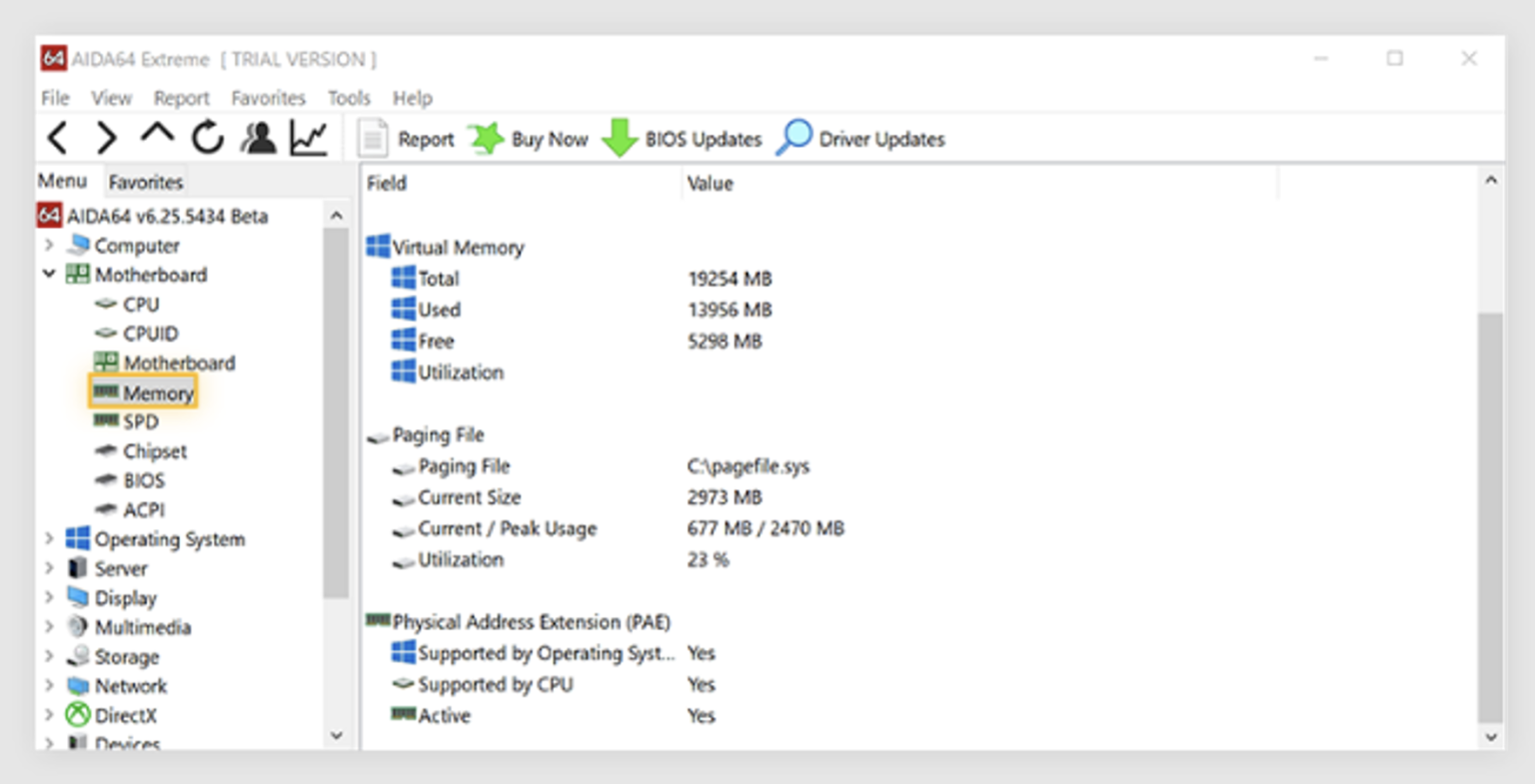Click the green BIOS Updates arrow icon
Viewport: 1535px width, 784px height.
(620, 138)
